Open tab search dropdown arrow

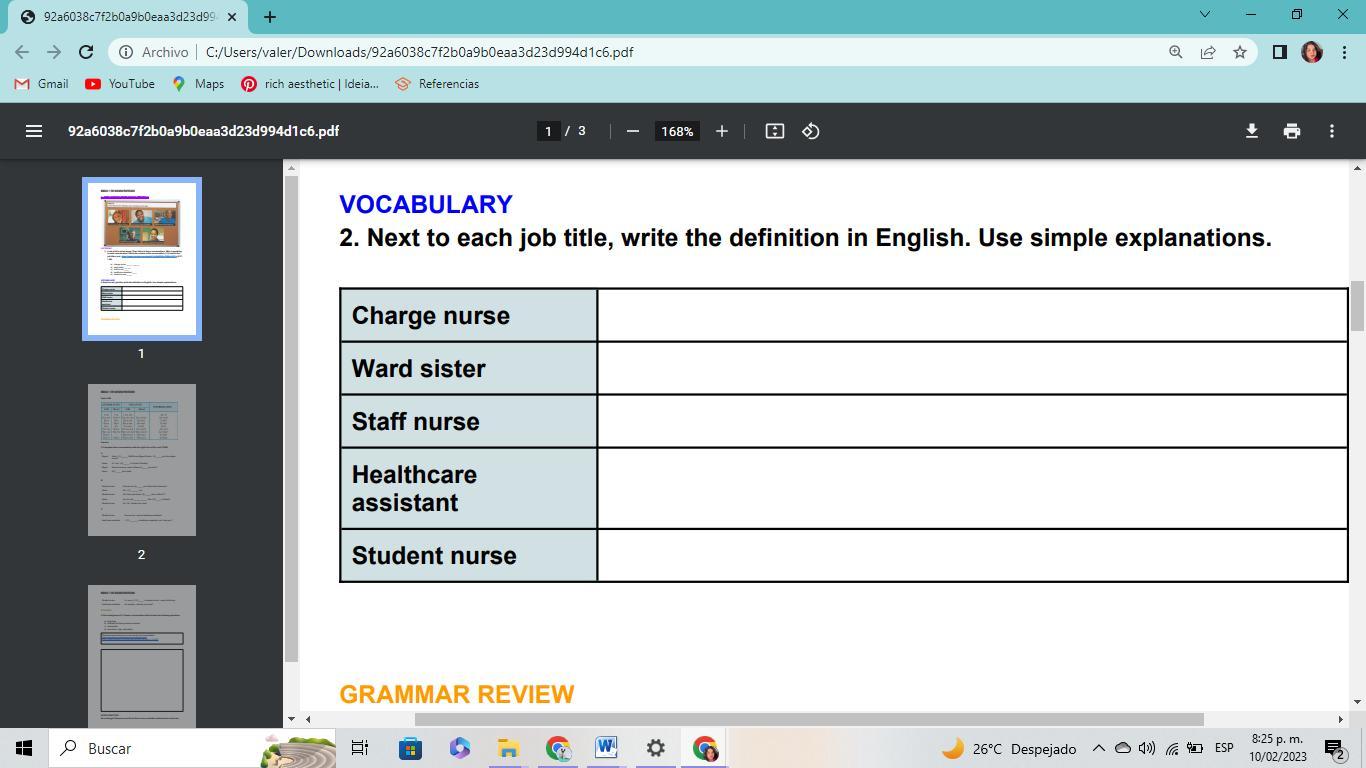coord(1204,14)
